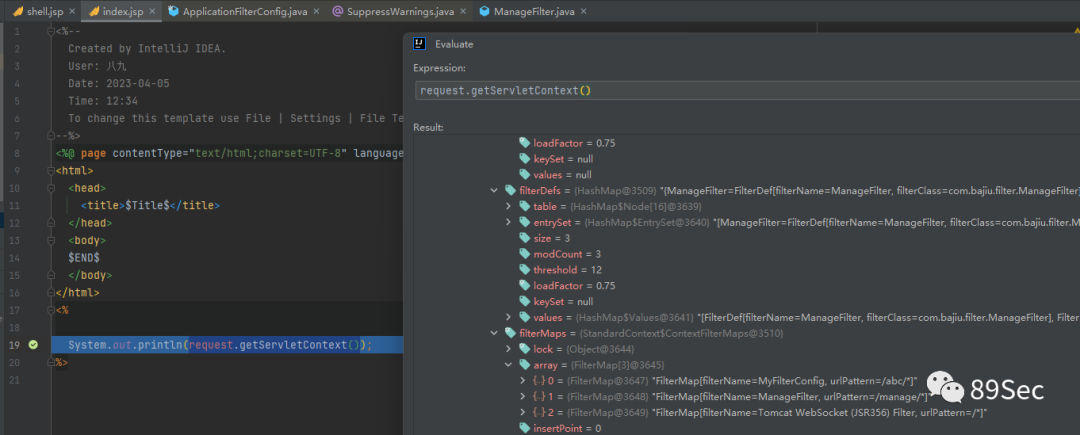This screenshot has width=1080, height=435.
Task: Click the field icon next to array
Action: 525,365
